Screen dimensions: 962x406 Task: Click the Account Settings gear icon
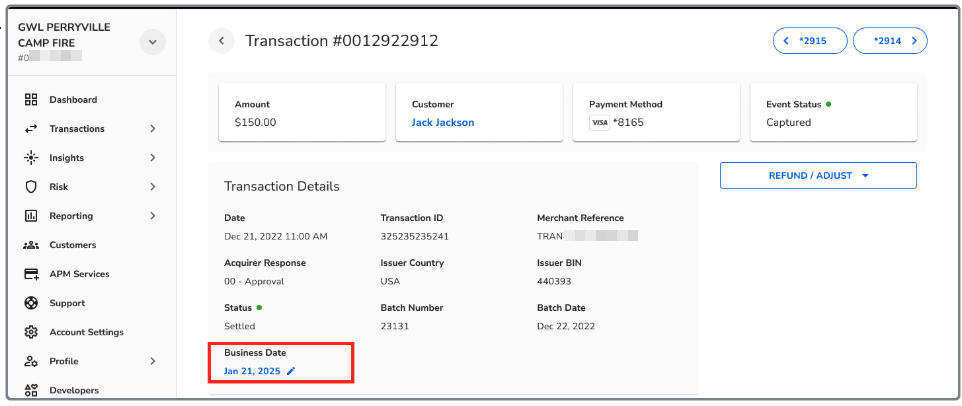point(31,332)
